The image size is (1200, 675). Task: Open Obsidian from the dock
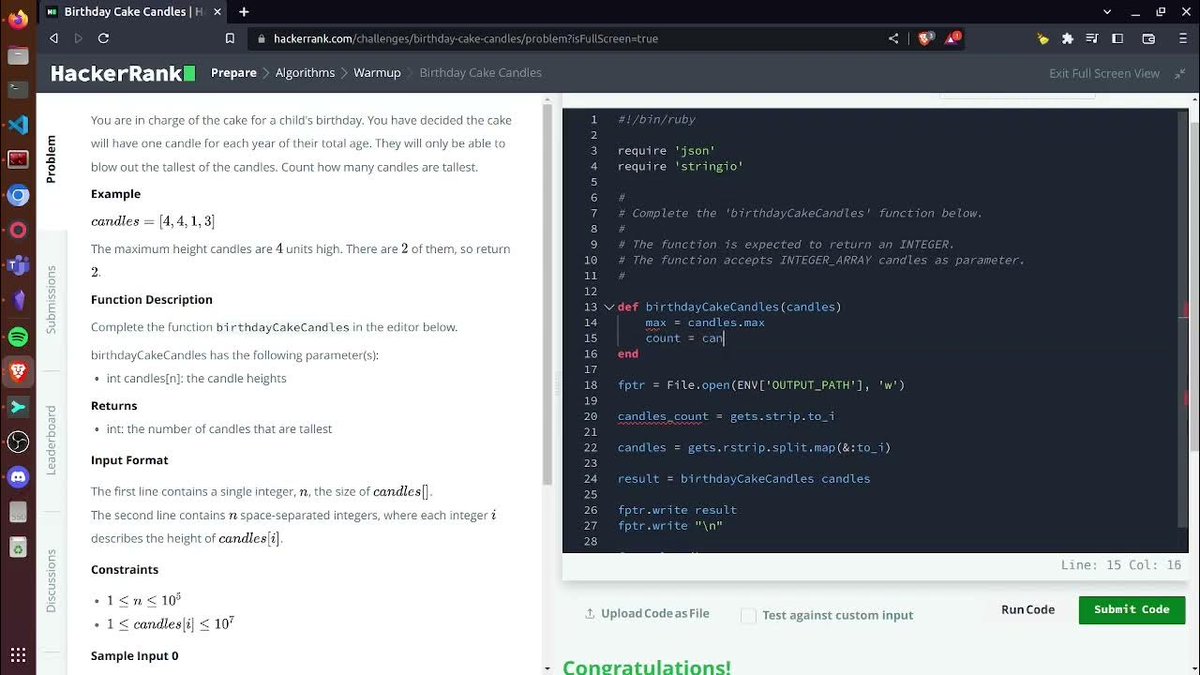[x=17, y=300]
